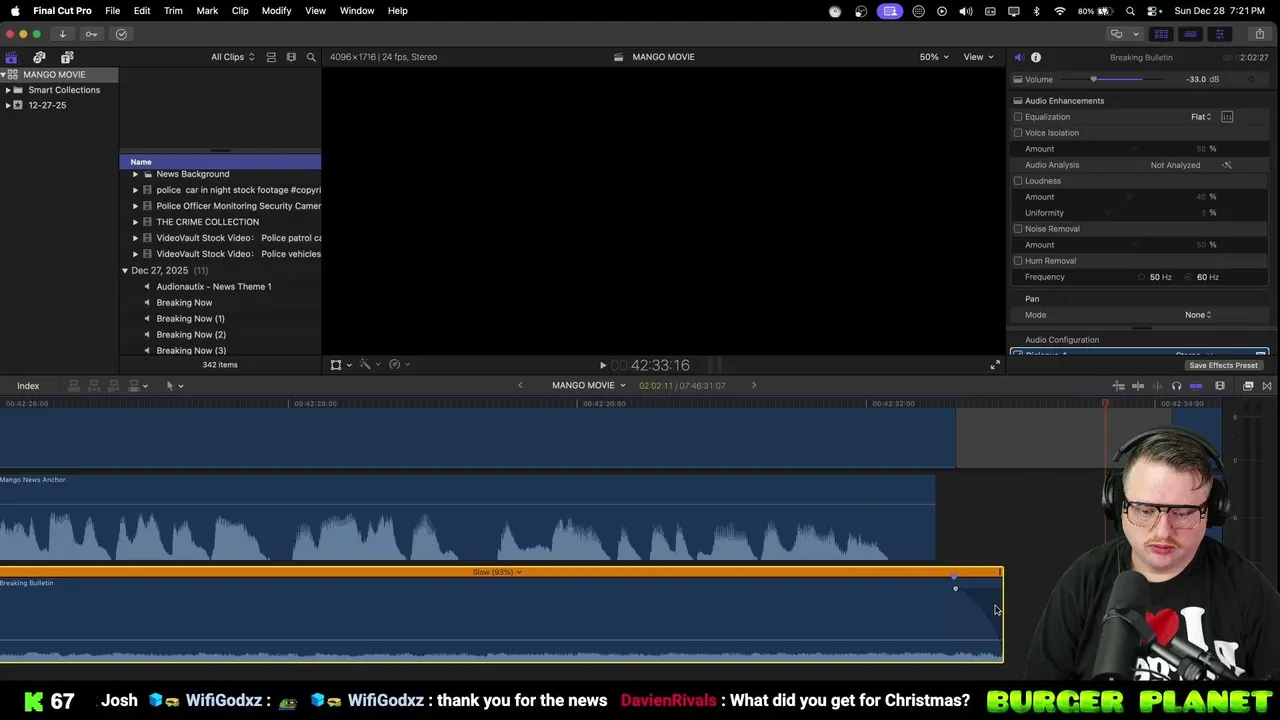Open the Modify menu
The height and width of the screenshot is (720, 1280).
(x=276, y=11)
